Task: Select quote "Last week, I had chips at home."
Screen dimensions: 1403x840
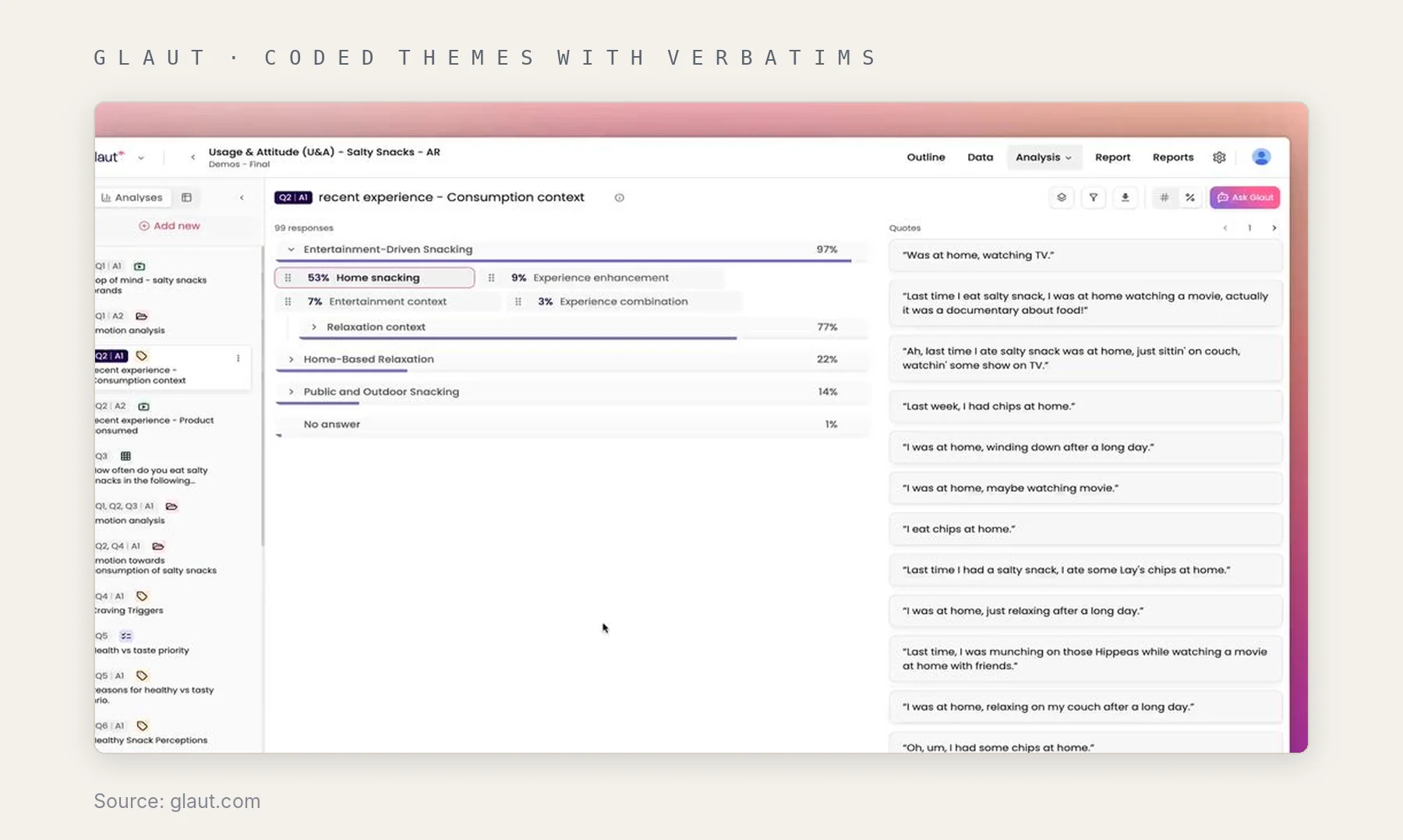Action: point(1085,407)
